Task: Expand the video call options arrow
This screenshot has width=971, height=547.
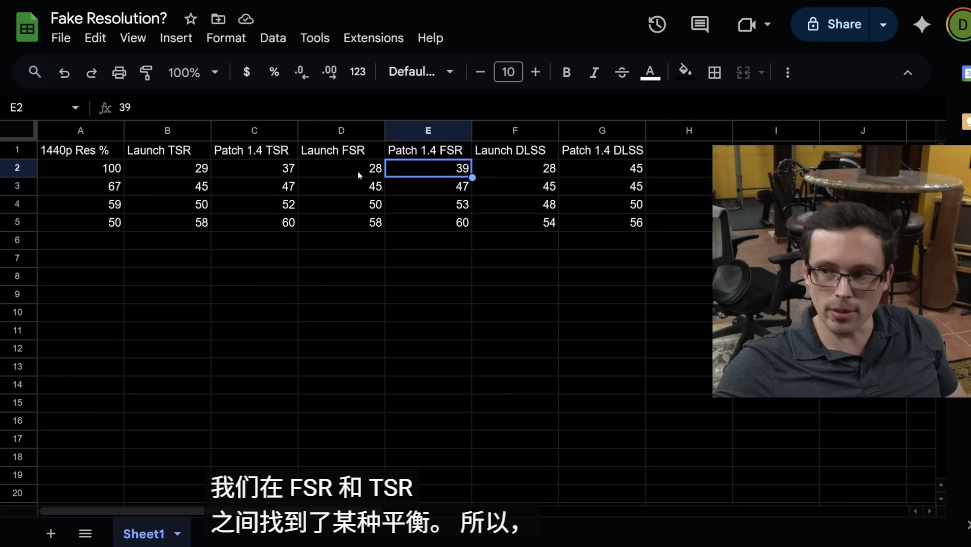Action: (767, 24)
